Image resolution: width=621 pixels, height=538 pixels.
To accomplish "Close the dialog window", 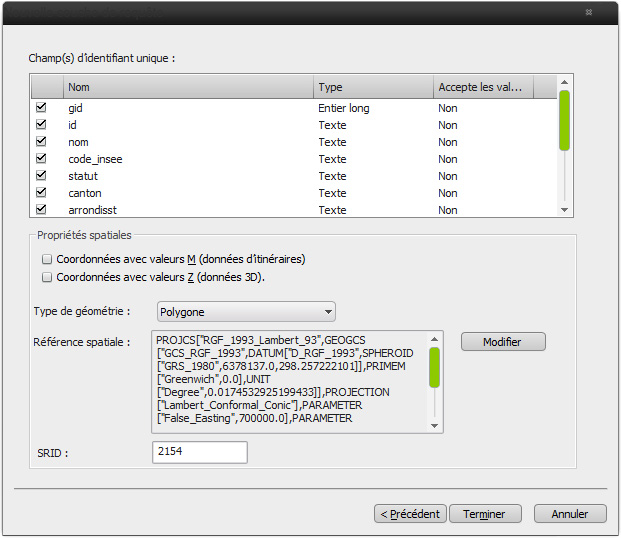I will click(588, 12).
